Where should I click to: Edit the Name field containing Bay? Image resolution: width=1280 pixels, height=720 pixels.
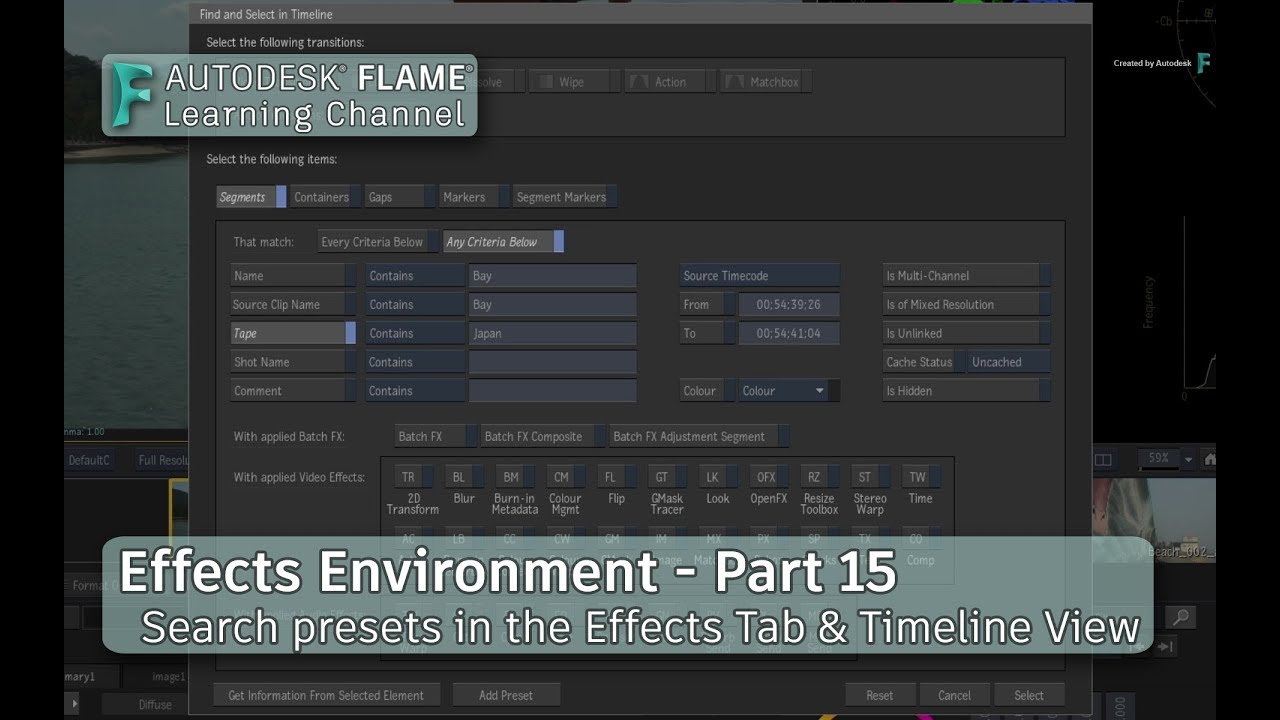click(x=553, y=275)
